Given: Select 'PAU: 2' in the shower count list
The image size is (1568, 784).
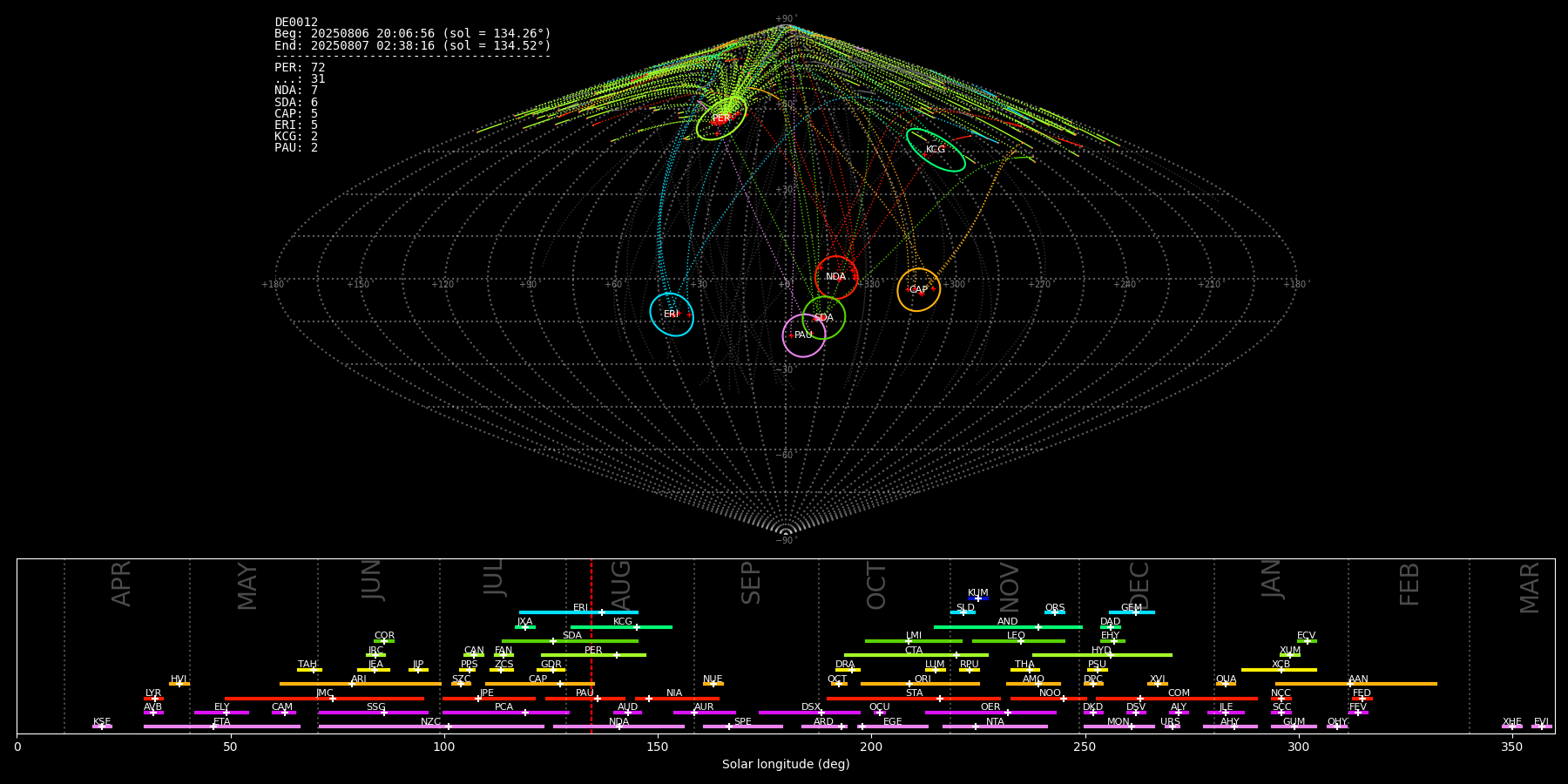Looking at the screenshot, I should coord(296,148).
